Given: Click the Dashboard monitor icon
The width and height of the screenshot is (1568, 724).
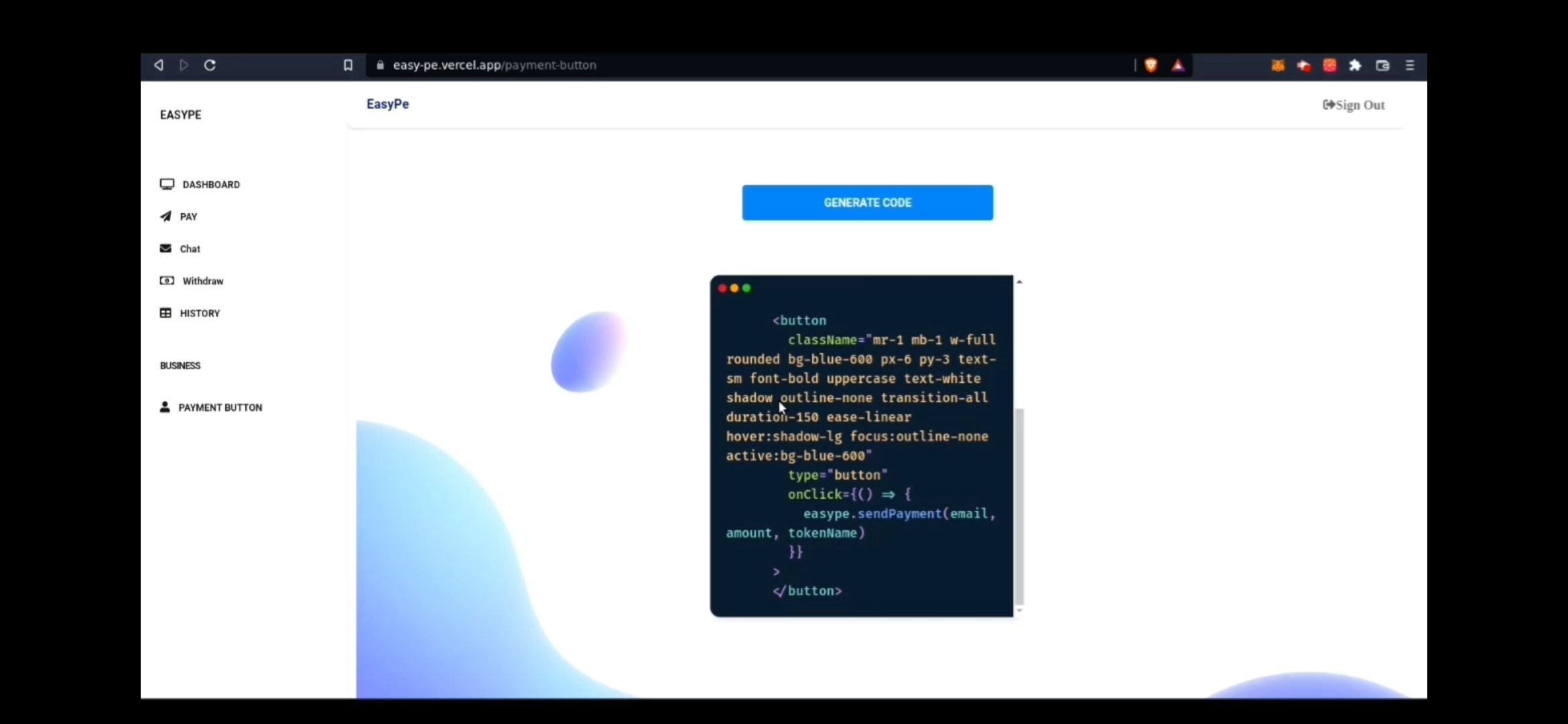Looking at the screenshot, I should (x=167, y=184).
